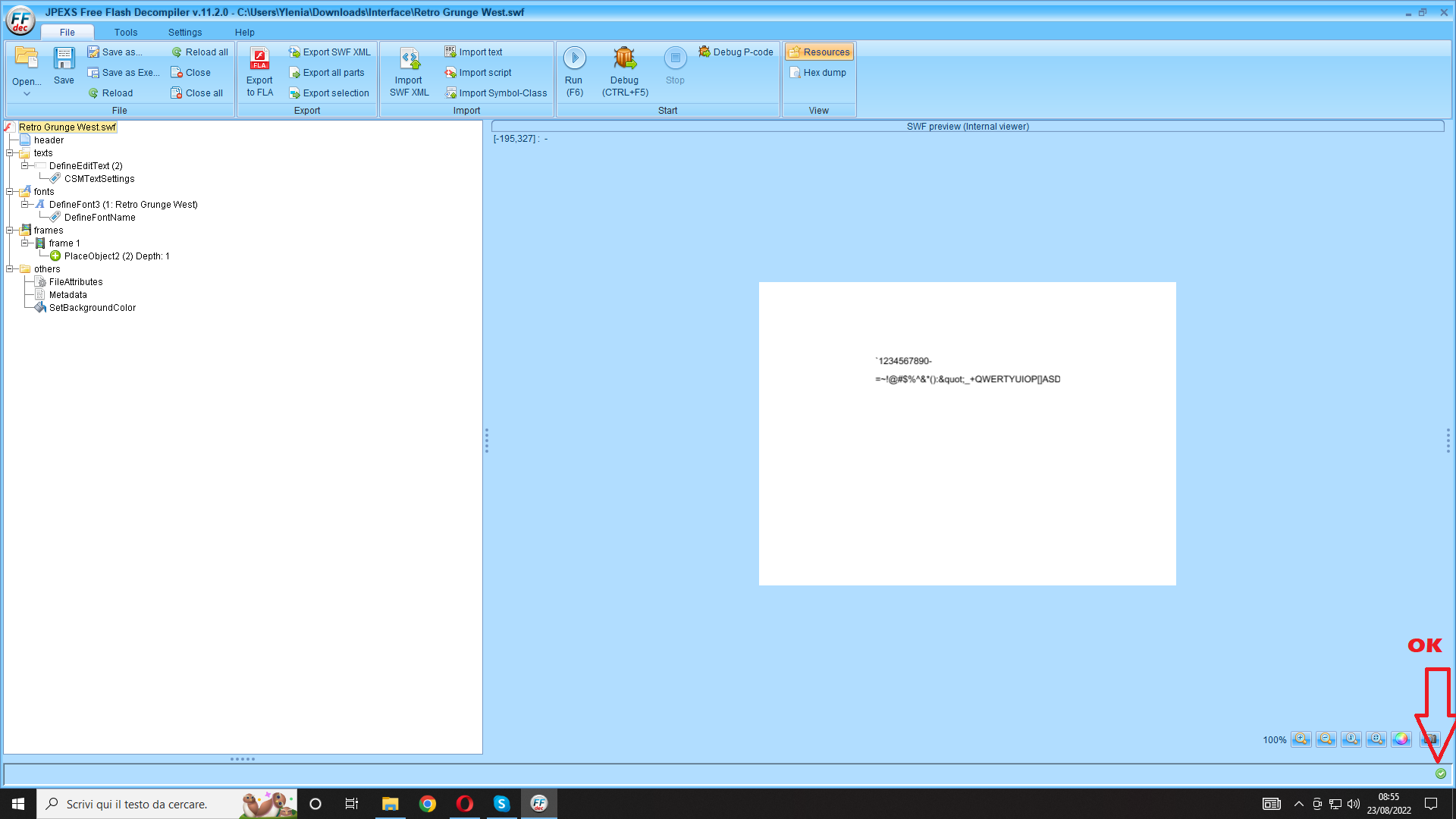Collapse the DefineEditText (2) node

click(x=25, y=166)
